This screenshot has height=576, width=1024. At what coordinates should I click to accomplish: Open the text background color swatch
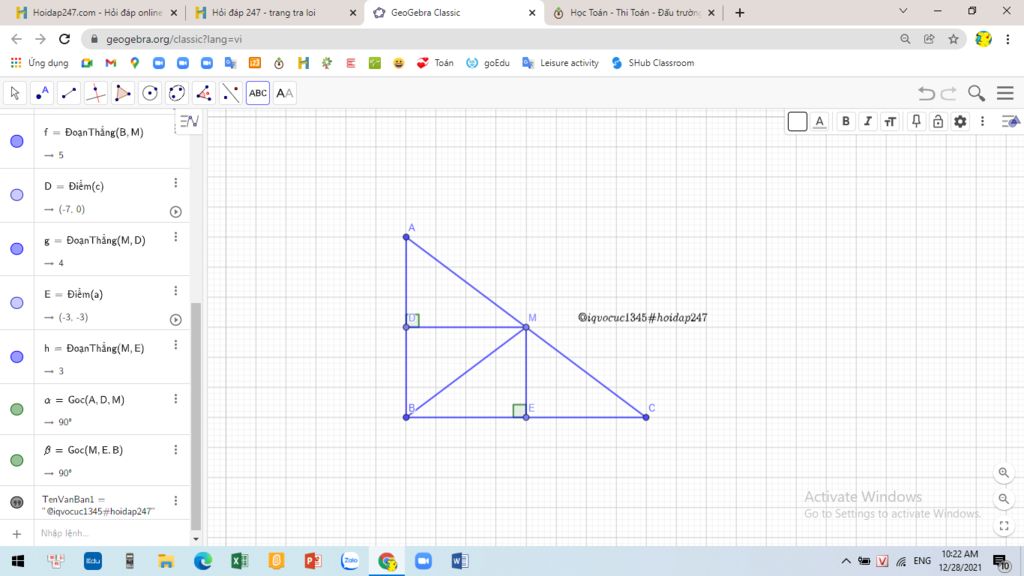[x=797, y=121]
